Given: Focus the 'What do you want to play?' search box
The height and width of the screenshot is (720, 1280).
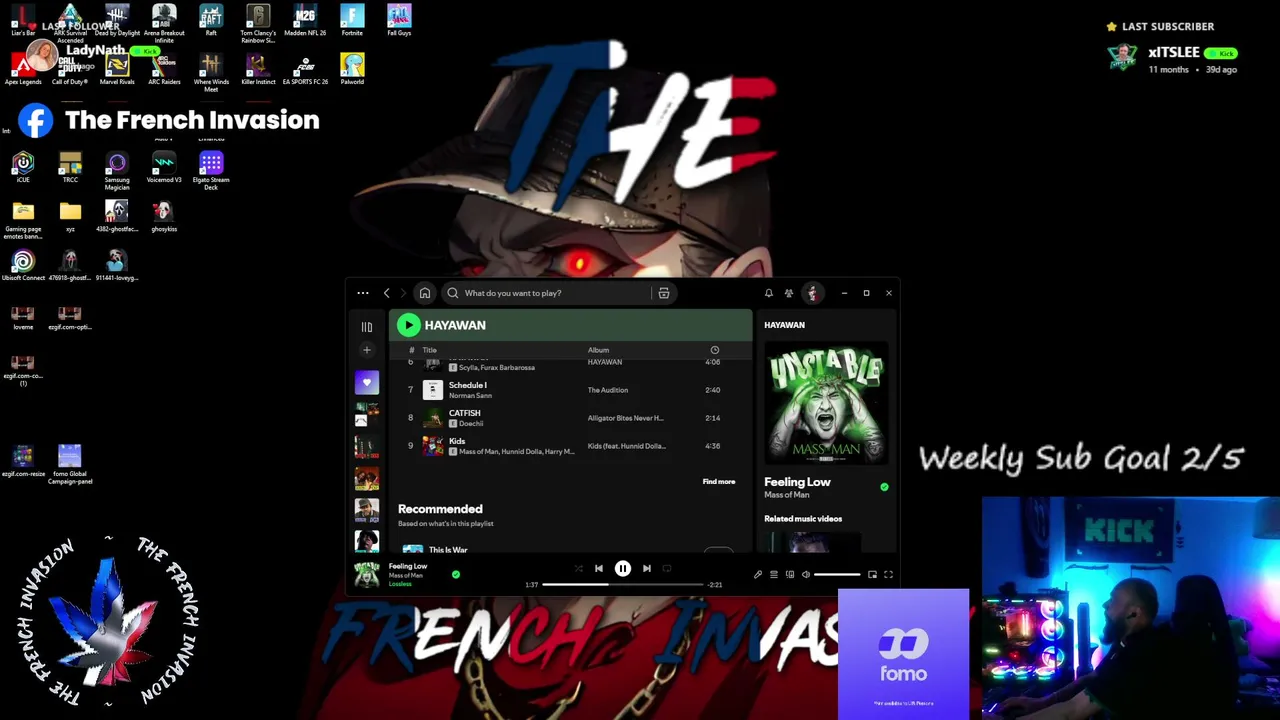Looking at the screenshot, I should point(547,293).
